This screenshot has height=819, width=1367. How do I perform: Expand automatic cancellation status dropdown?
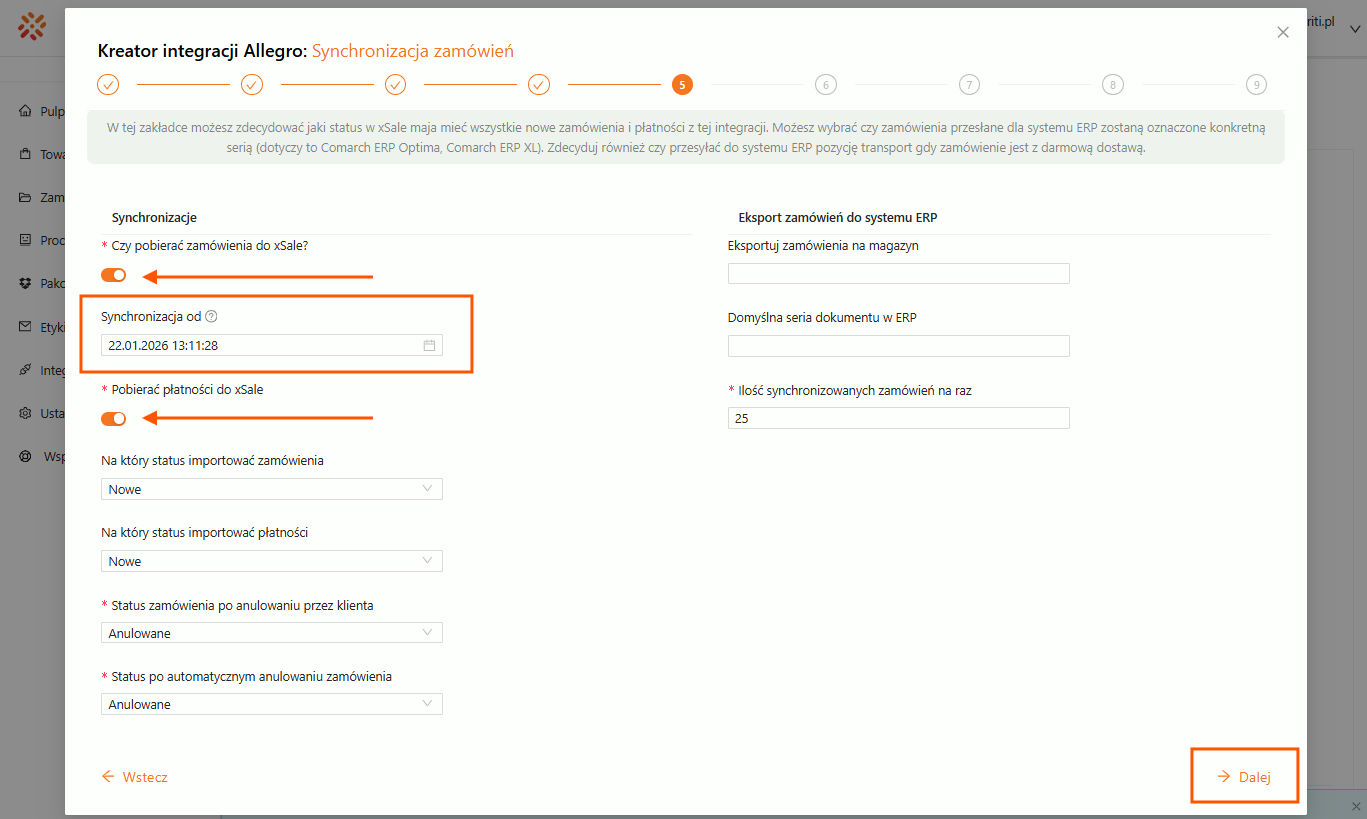(x=271, y=704)
